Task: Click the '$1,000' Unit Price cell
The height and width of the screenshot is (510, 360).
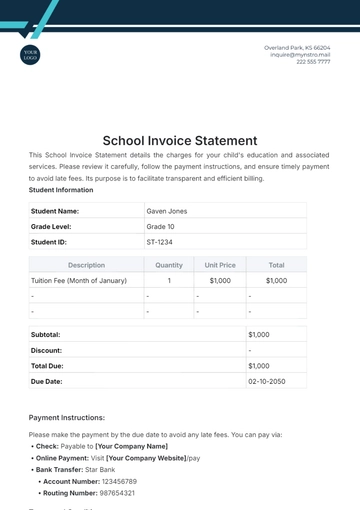Action: pos(220,281)
